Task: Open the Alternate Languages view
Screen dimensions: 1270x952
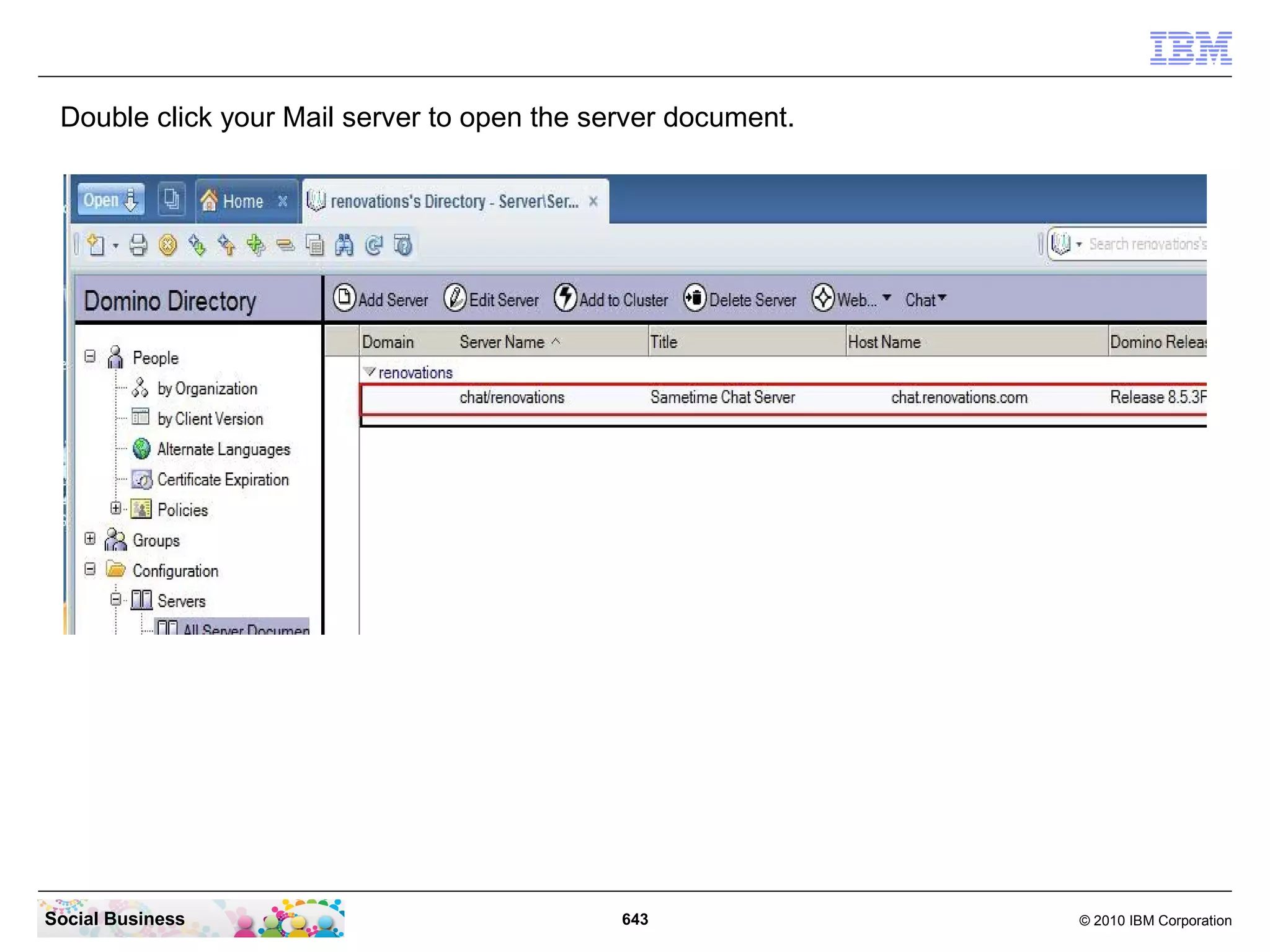Action: [x=224, y=449]
